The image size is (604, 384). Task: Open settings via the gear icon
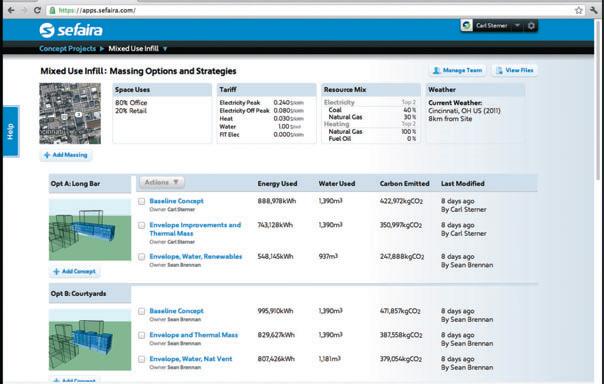coord(531,26)
